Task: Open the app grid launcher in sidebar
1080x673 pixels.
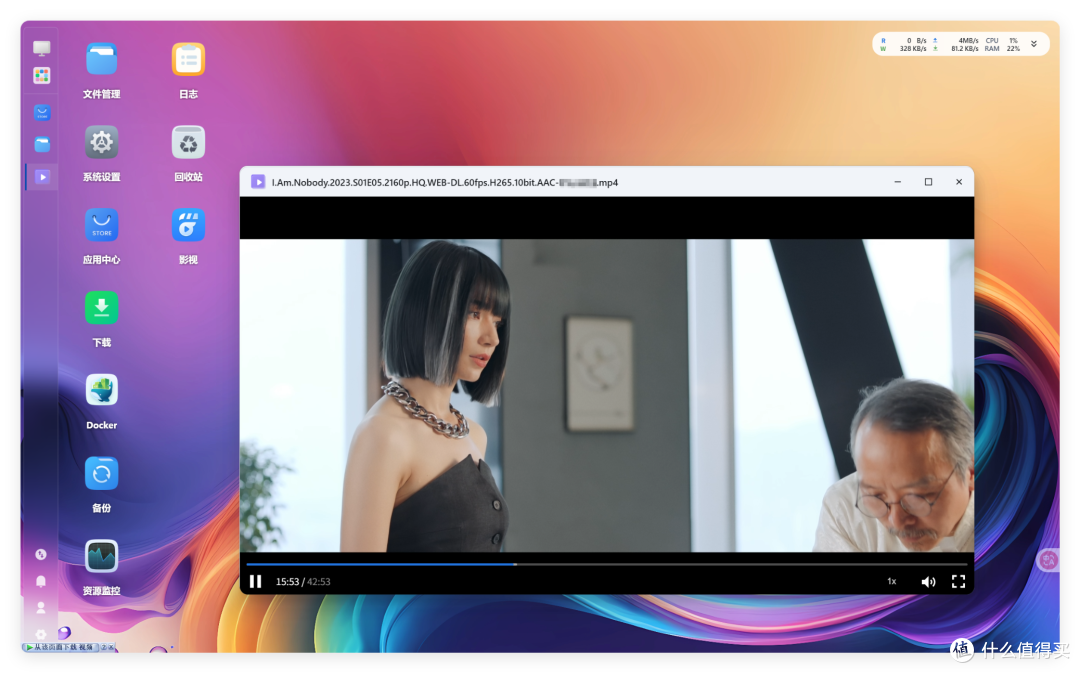Action: click(x=42, y=76)
